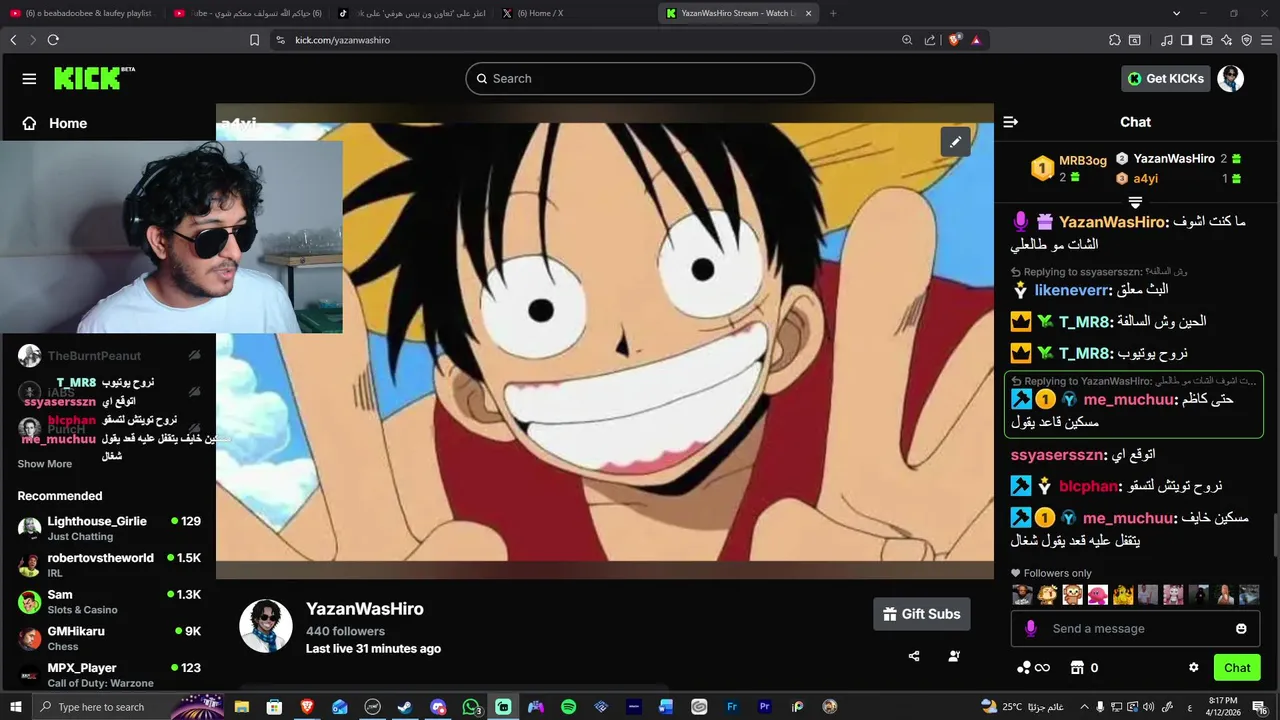
Task: Reload the page
Action: (53, 40)
